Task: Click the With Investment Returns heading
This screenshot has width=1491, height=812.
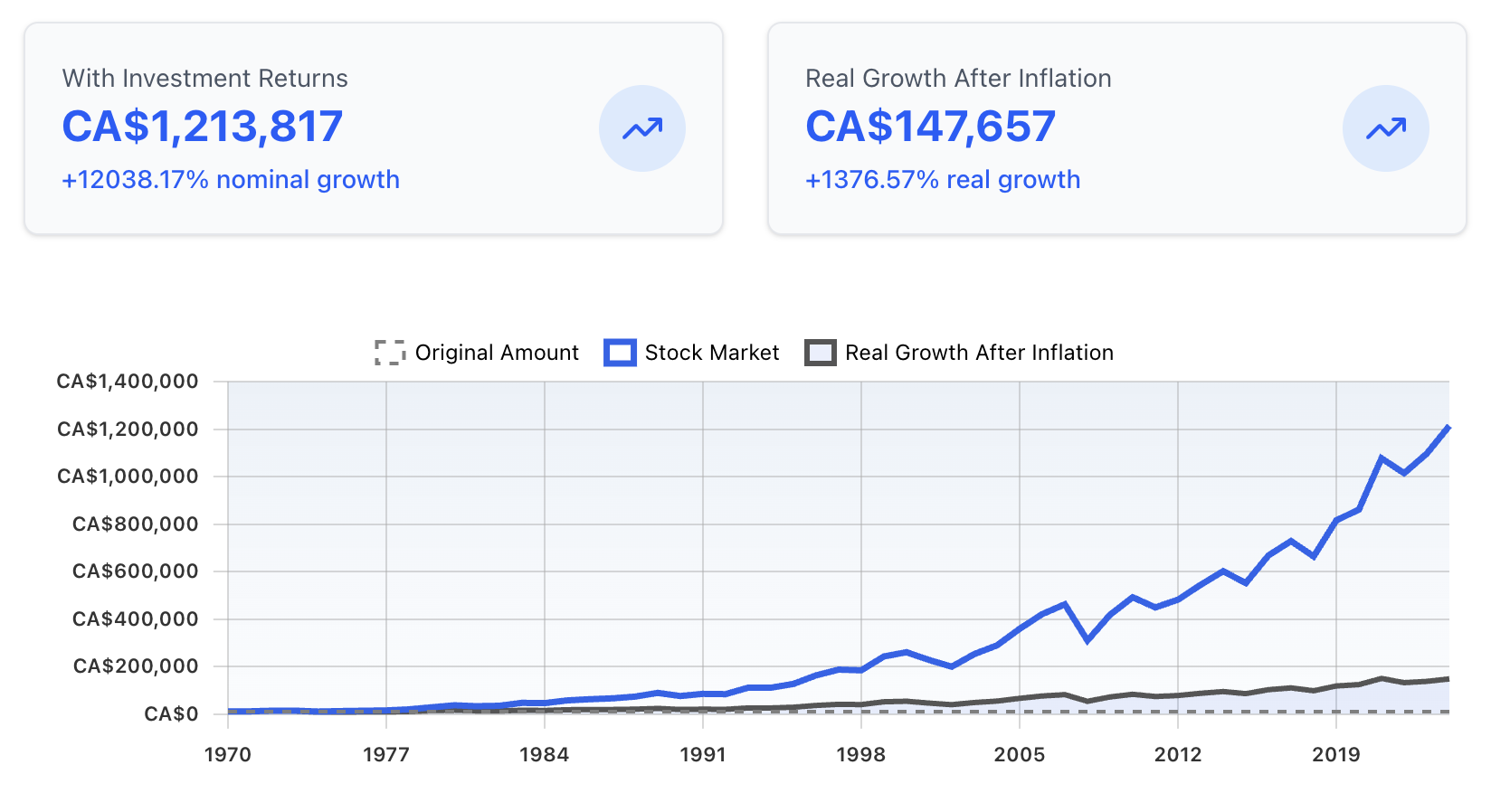Action: point(204,79)
